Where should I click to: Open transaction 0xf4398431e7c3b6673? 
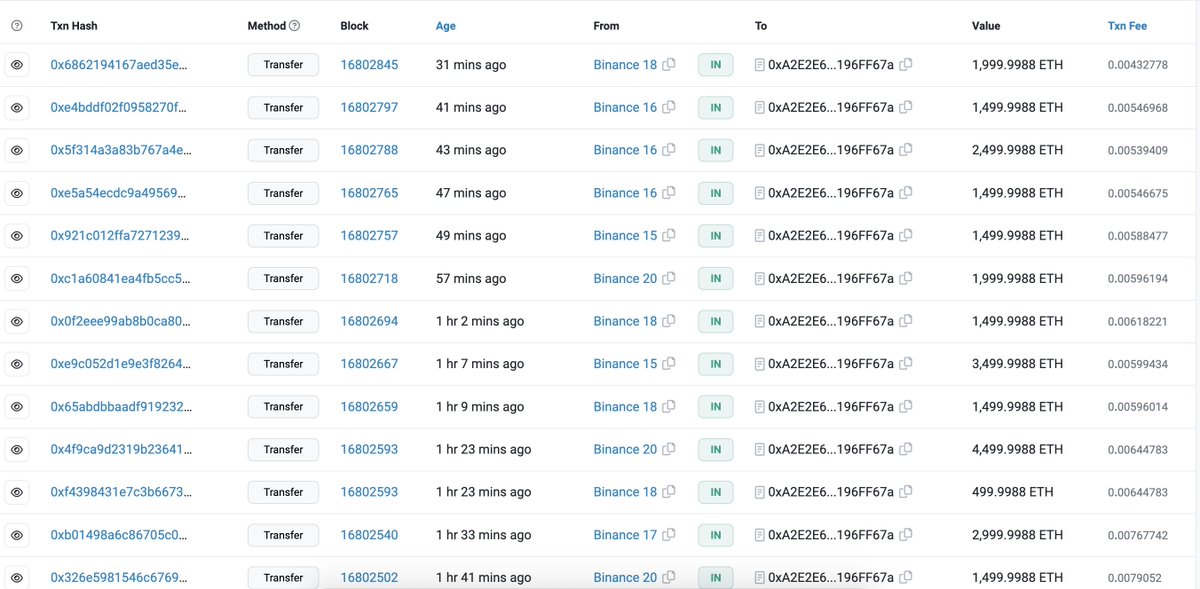pyautogui.click(x=119, y=492)
